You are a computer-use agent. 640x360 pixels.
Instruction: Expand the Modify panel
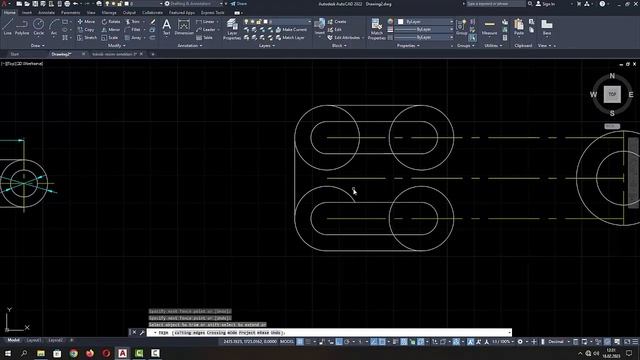(x=117, y=46)
